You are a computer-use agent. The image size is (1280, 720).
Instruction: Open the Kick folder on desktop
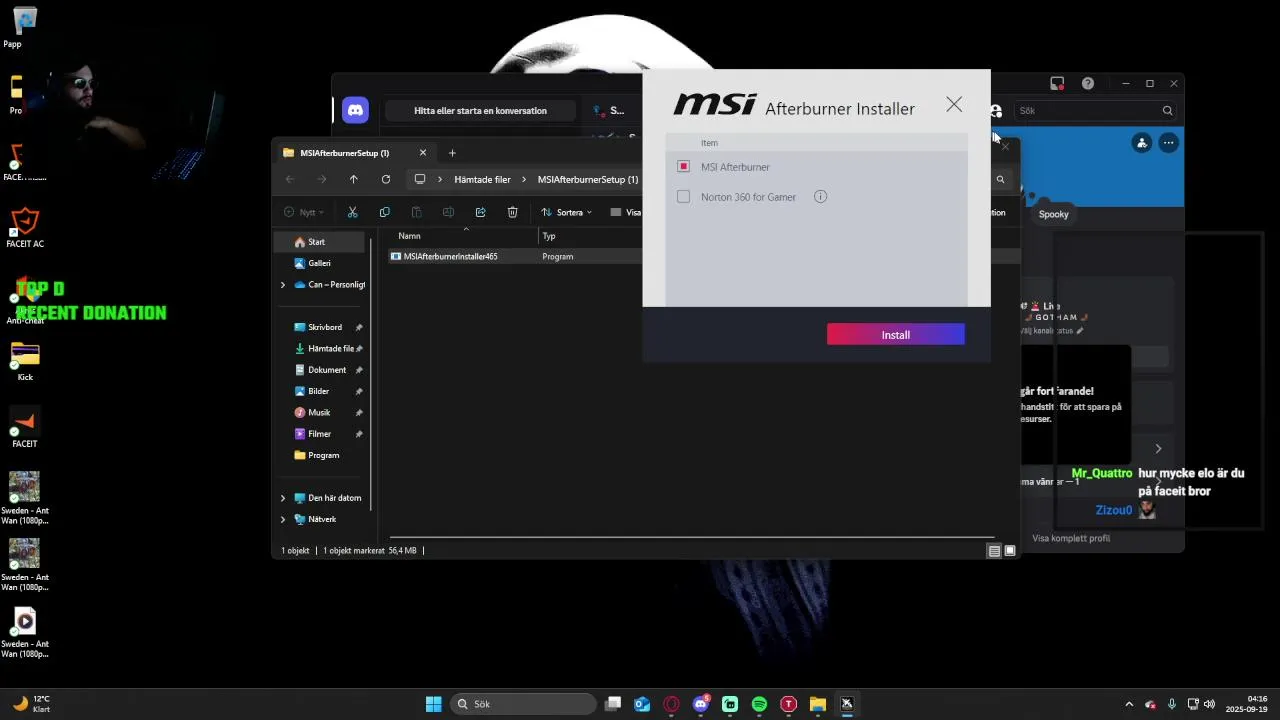(x=25, y=360)
